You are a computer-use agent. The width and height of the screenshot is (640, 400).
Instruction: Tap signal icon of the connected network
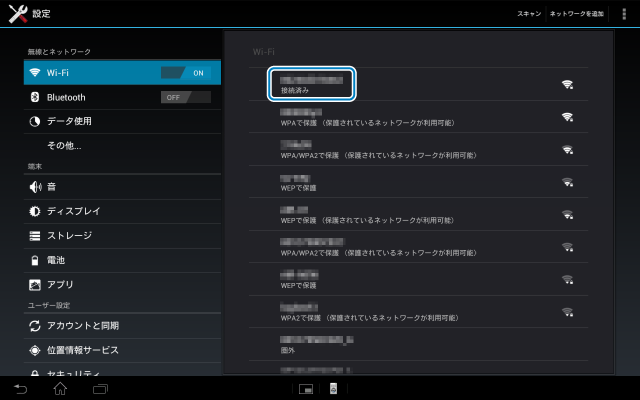pyautogui.click(x=567, y=84)
